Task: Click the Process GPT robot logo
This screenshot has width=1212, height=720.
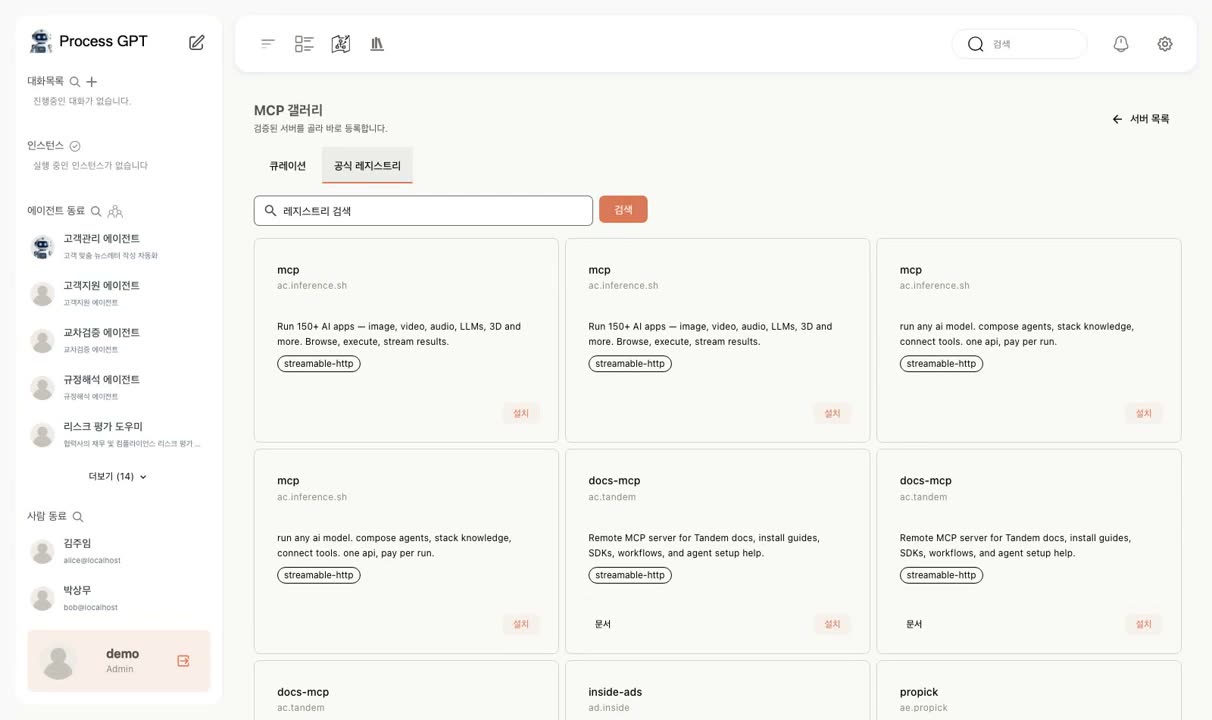Action: [x=41, y=41]
